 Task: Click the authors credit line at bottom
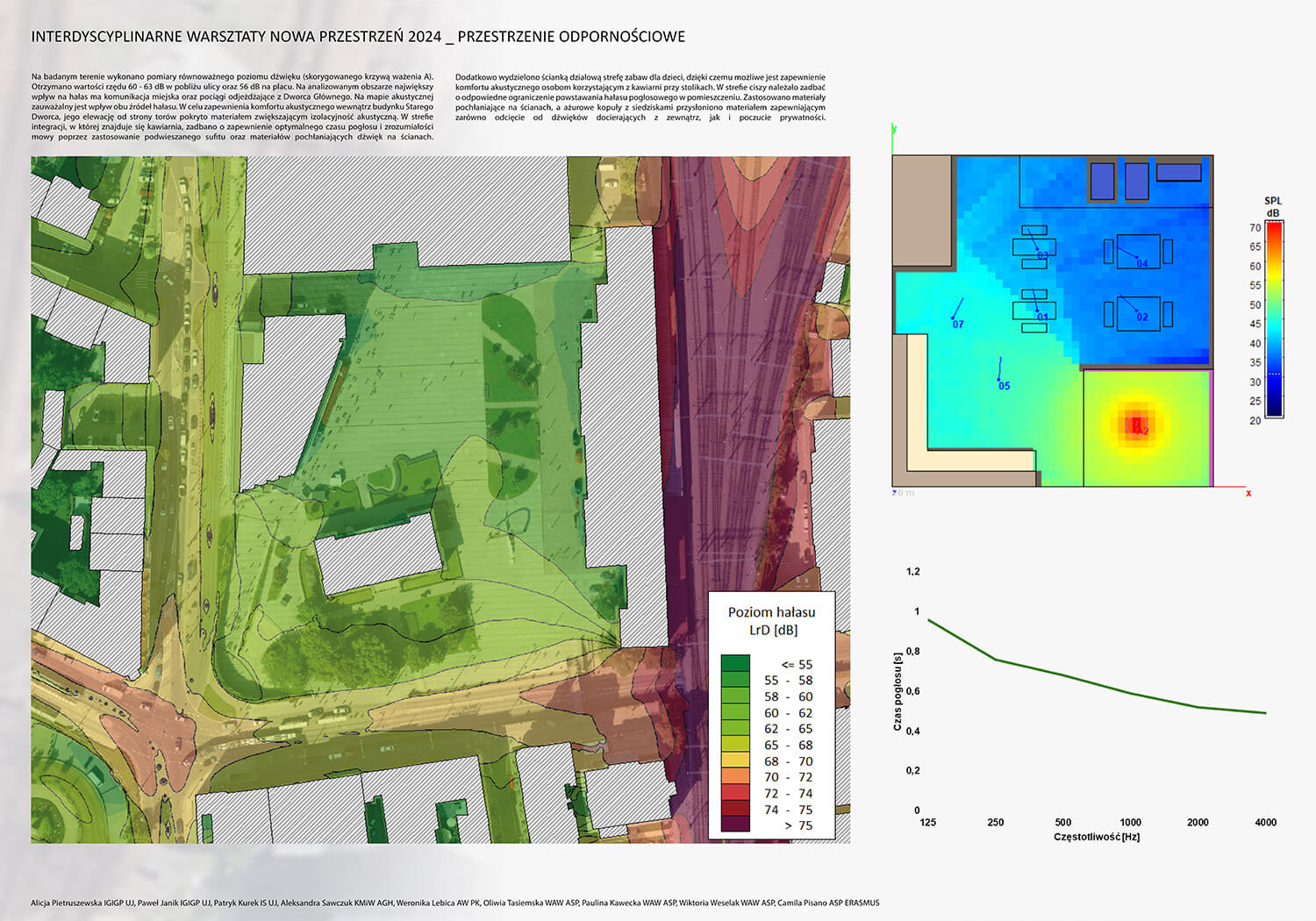[454, 903]
